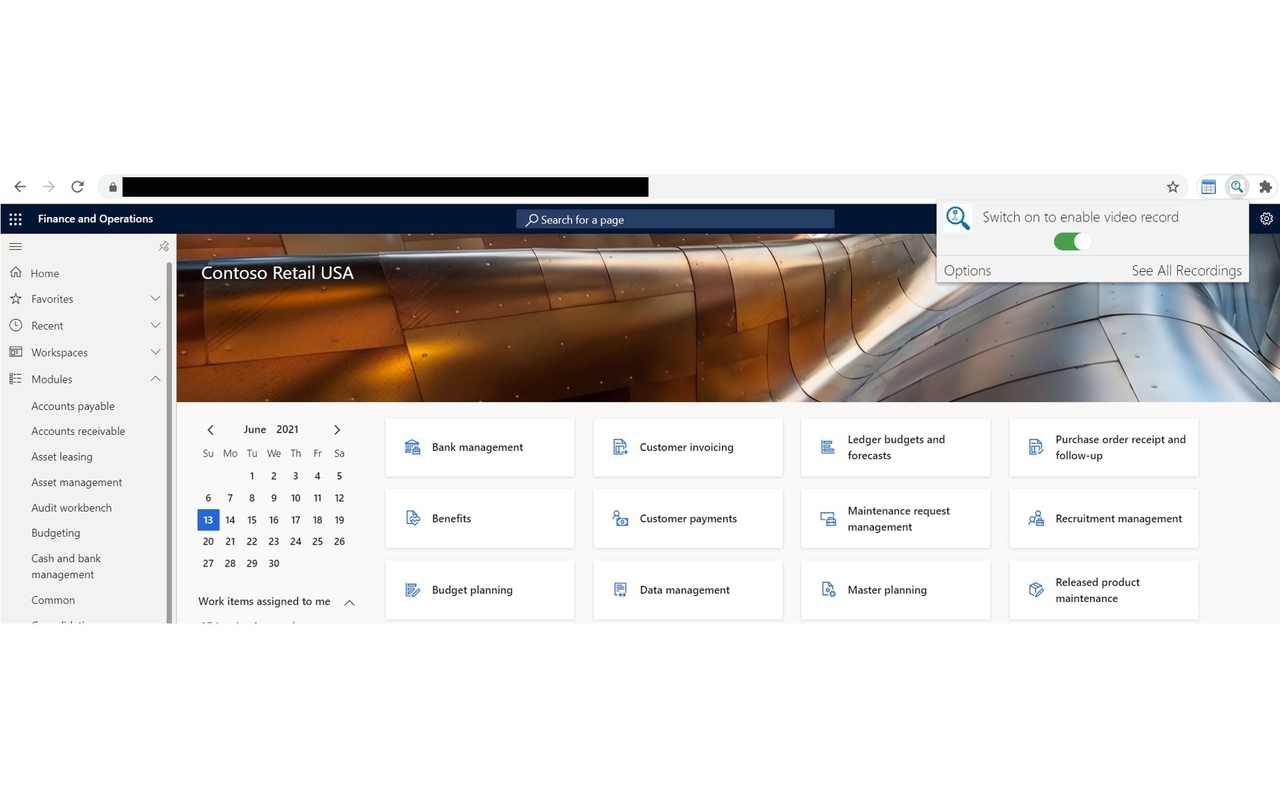This screenshot has height=800, width=1280.
Task: Expand the Favorites section
Action: tap(155, 298)
